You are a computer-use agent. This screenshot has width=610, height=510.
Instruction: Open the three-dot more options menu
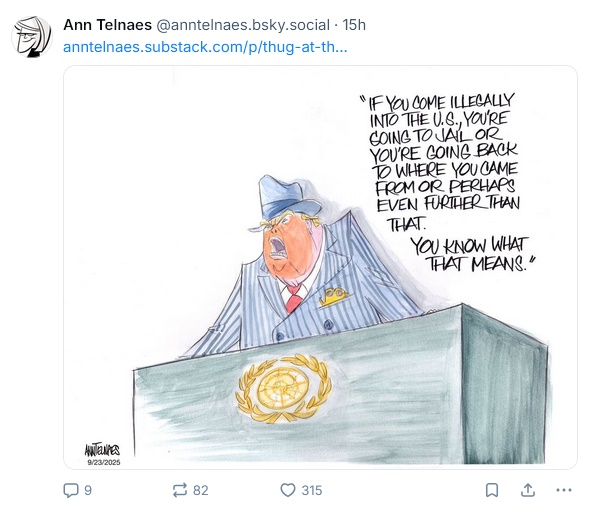pos(564,490)
